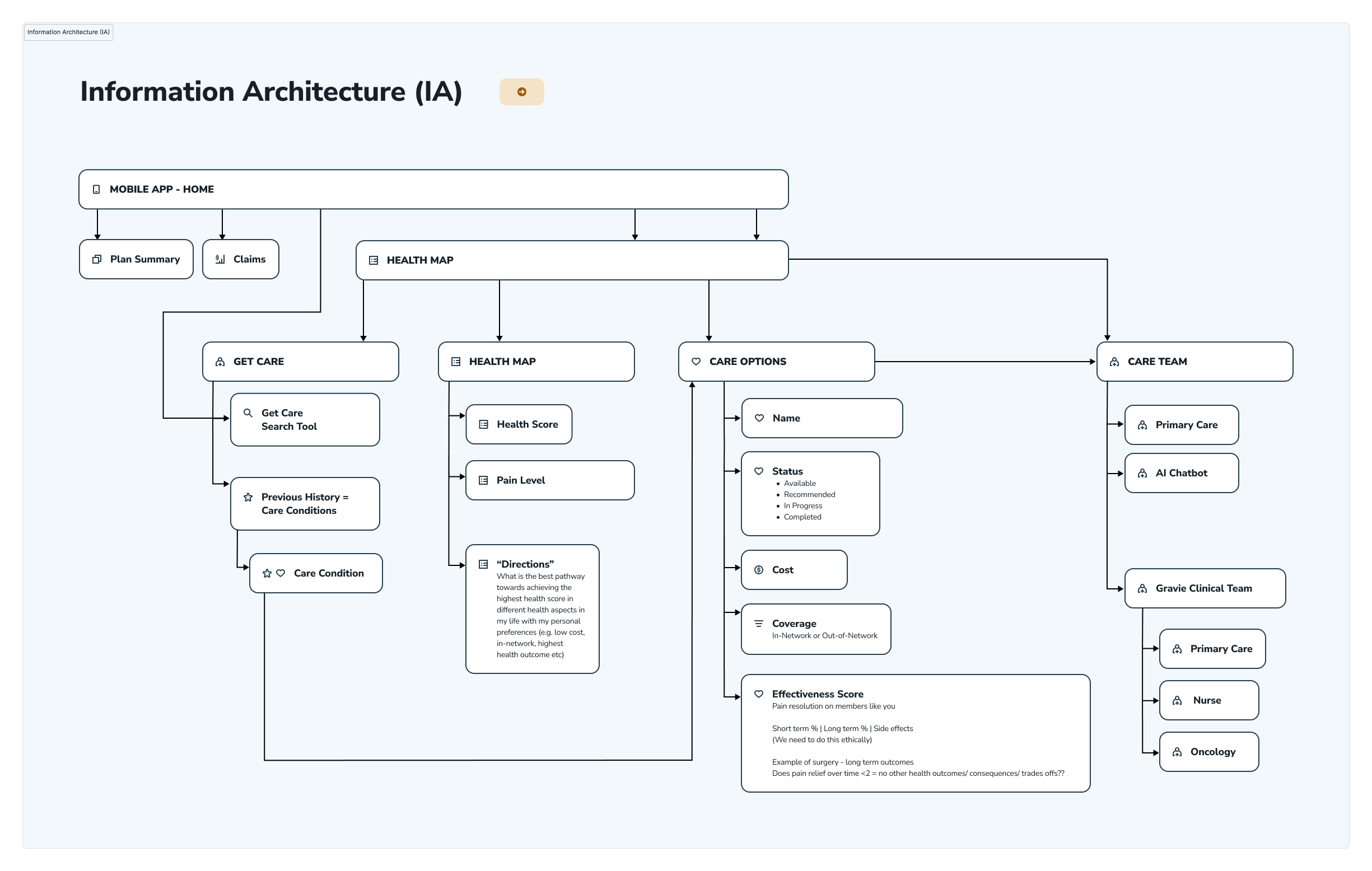
Task: Click the heart icon in Care Condition node
Action: (x=281, y=573)
